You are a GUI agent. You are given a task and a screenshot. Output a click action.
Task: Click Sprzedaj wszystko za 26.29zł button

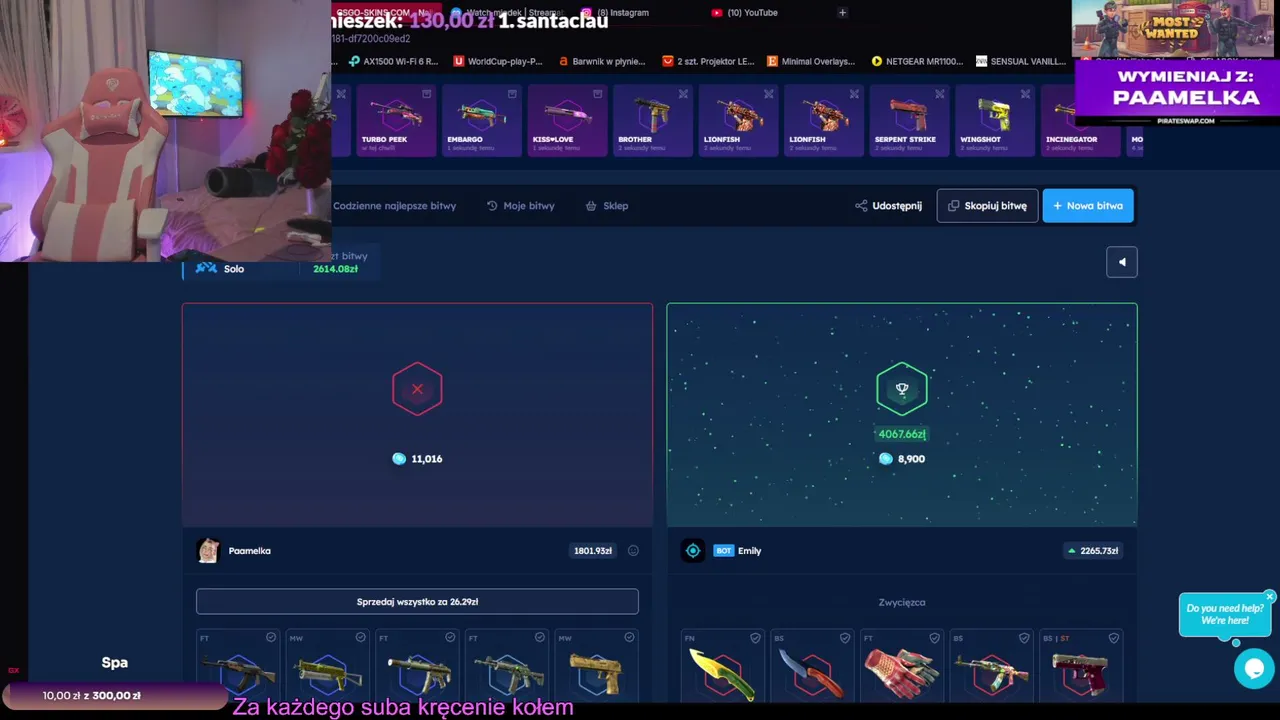(x=417, y=602)
